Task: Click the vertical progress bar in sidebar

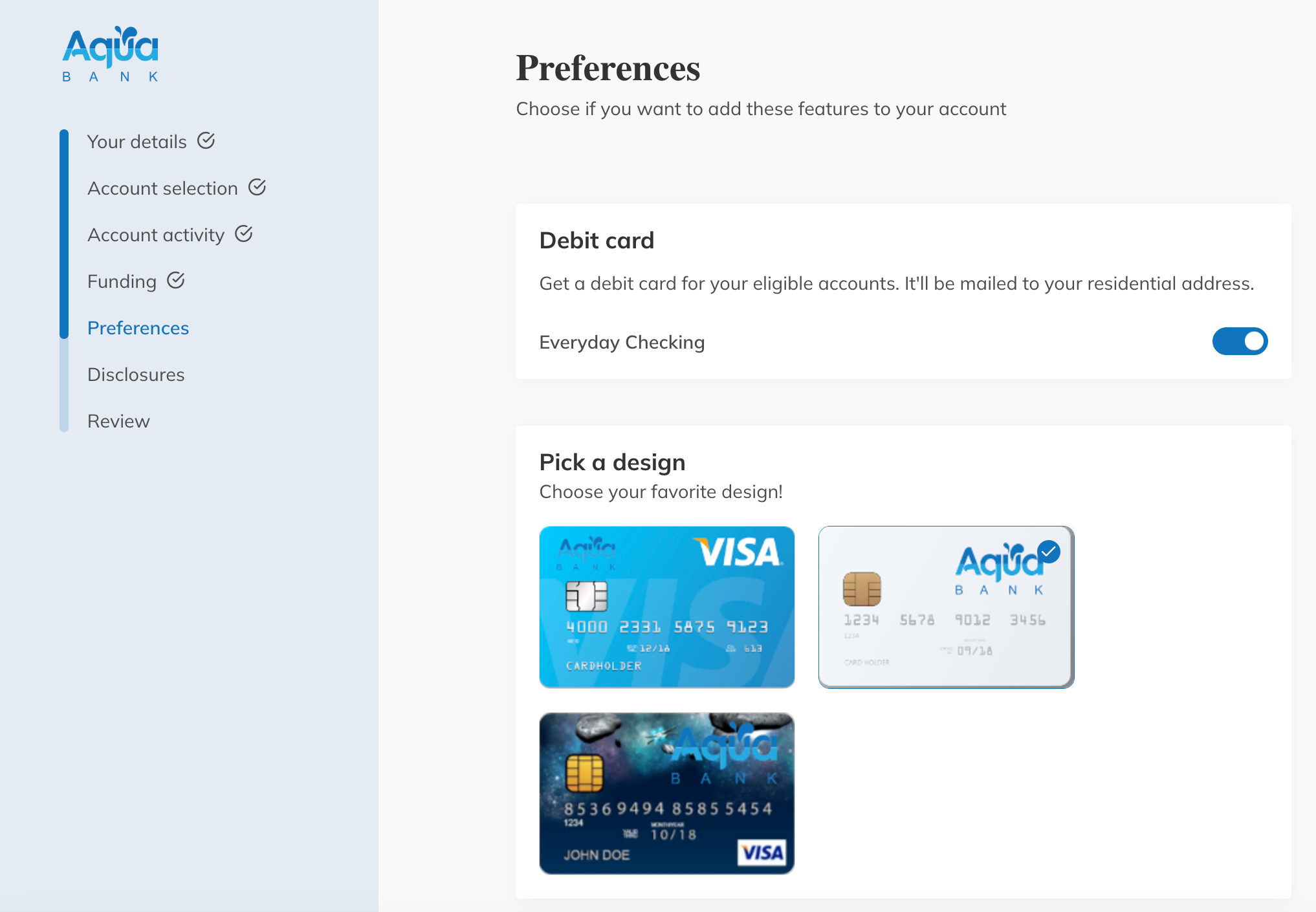Action: click(x=63, y=281)
